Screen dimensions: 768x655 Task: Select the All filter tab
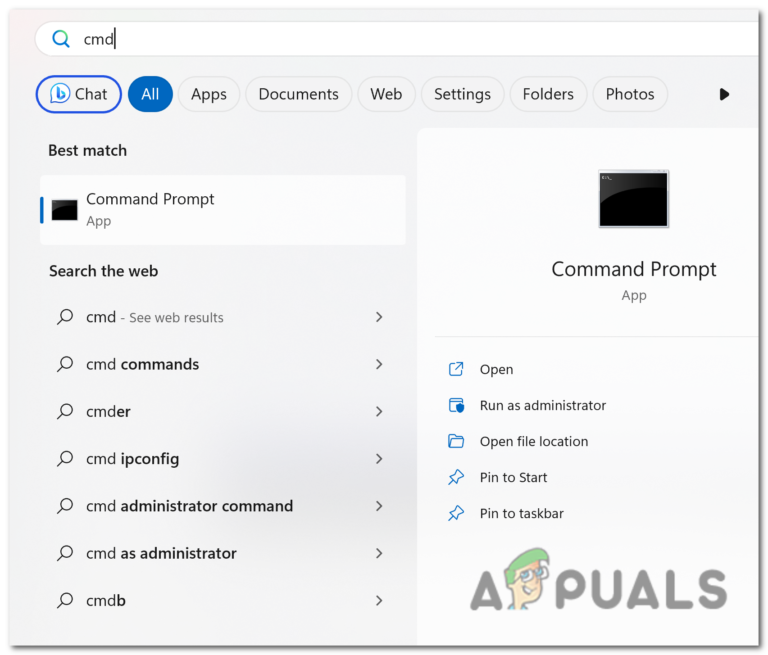click(x=150, y=94)
